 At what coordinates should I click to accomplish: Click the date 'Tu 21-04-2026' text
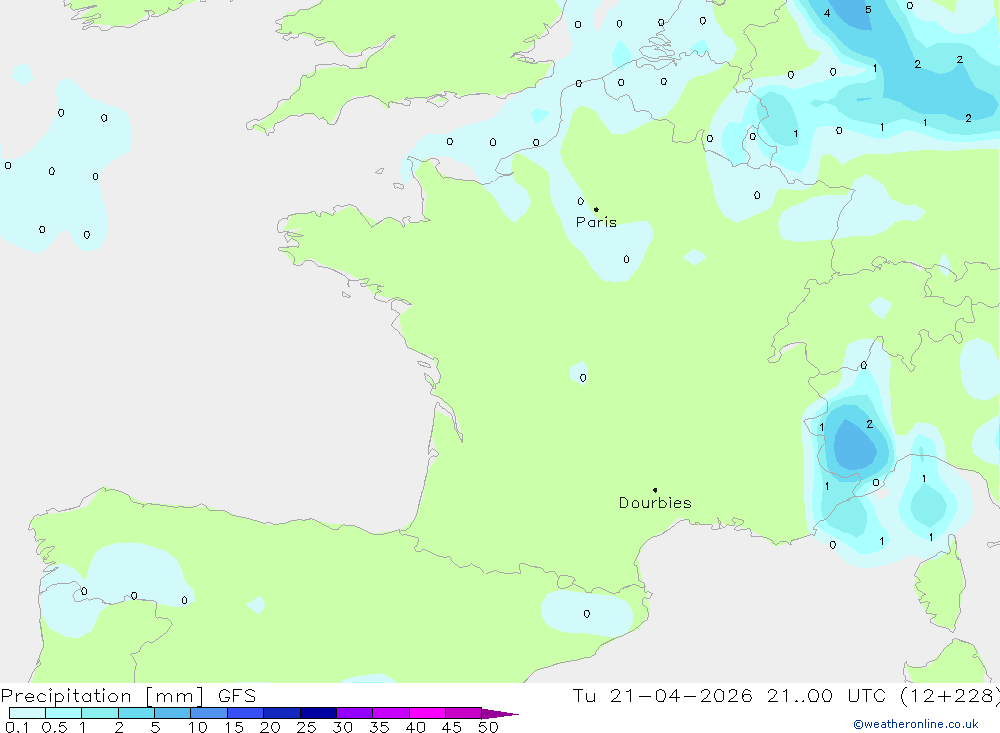point(662,695)
